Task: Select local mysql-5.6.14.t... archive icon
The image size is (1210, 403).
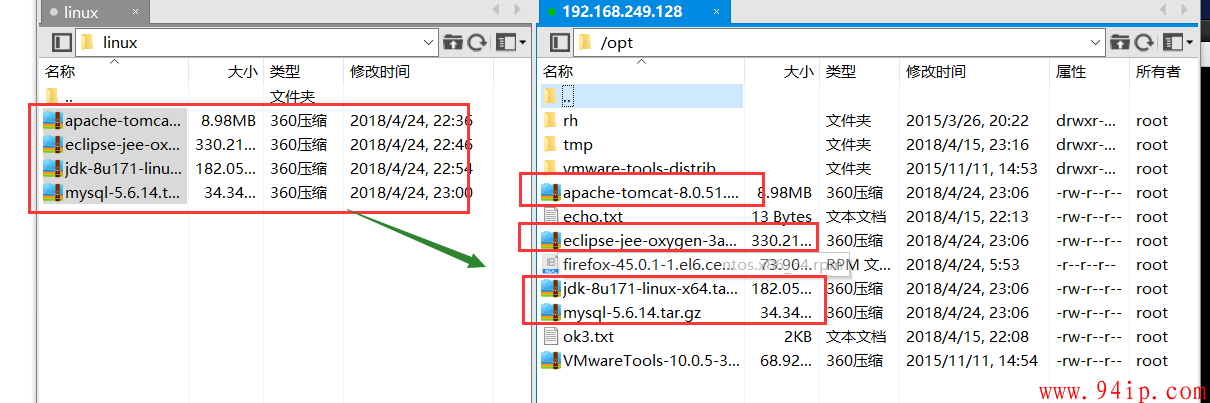Action: [53, 192]
